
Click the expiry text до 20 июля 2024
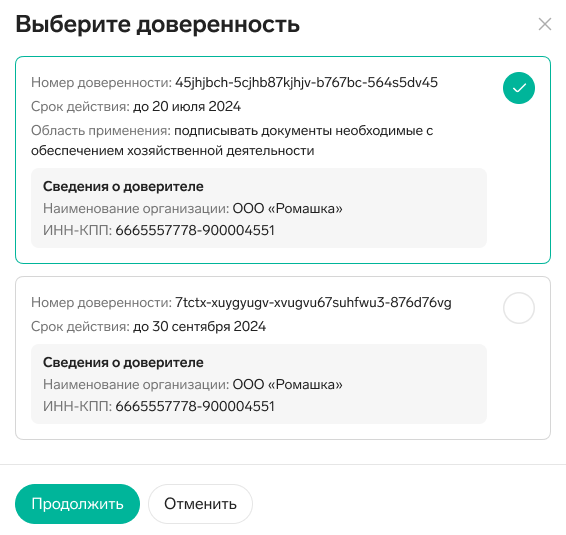pyautogui.click(x=187, y=106)
